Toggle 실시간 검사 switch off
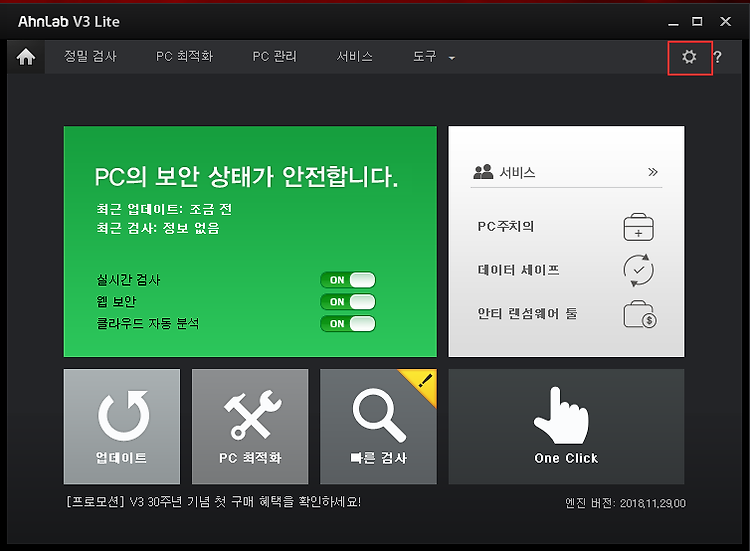This screenshot has width=750, height=551. click(348, 280)
